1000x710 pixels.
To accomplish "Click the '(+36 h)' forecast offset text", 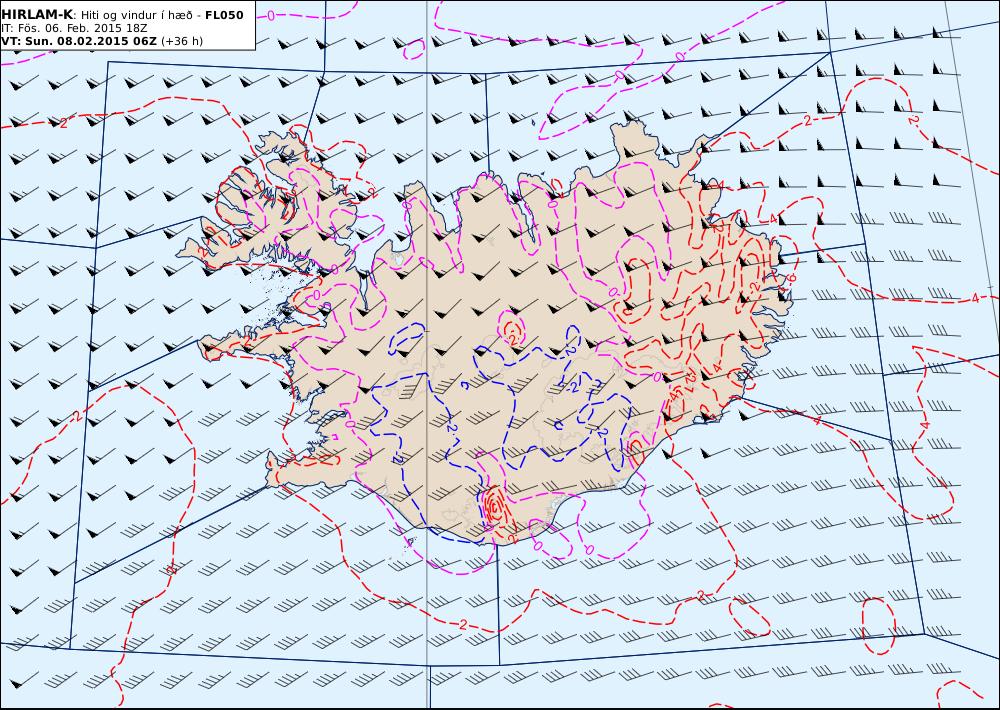I will pyautogui.click(x=182, y=41).
